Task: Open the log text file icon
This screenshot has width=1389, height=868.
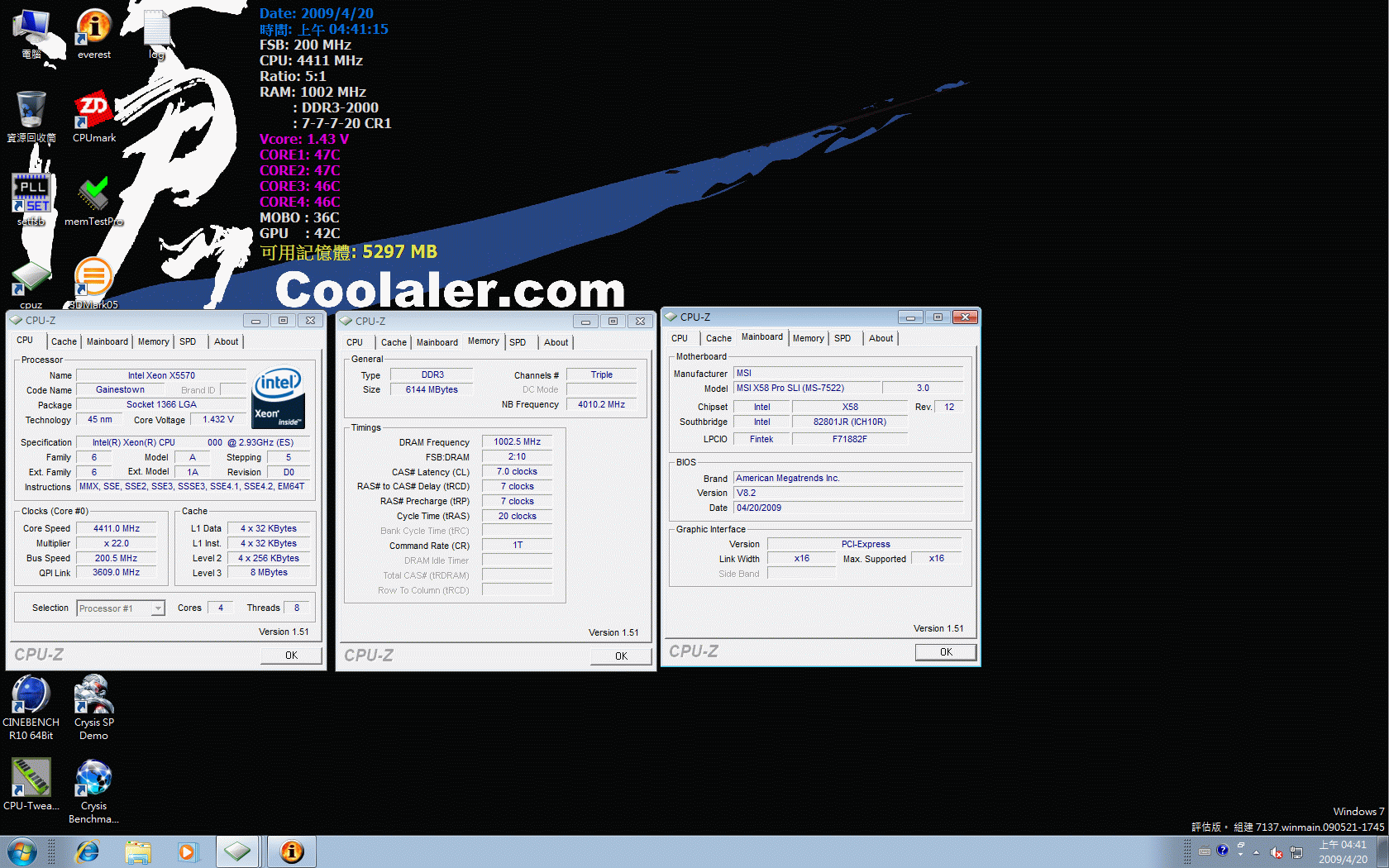Action: (157, 34)
